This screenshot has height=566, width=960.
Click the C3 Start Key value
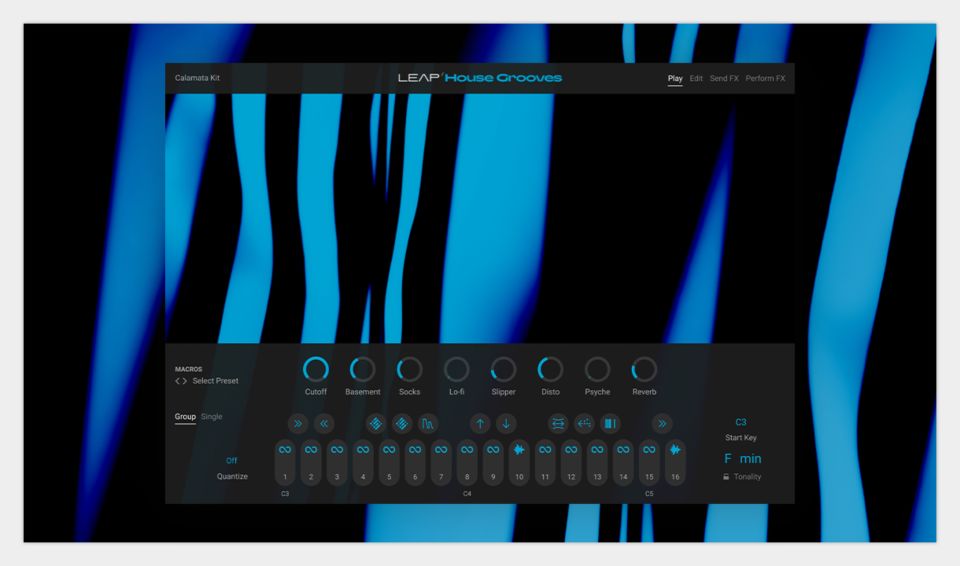[x=741, y=422]
